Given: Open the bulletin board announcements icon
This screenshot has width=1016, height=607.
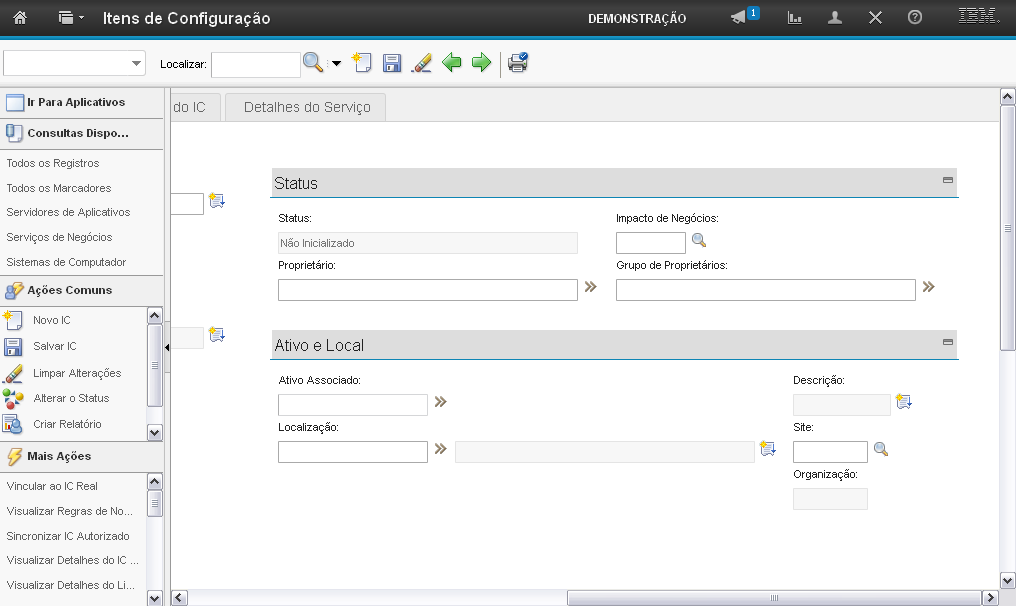Looking at the screenshot, I should click(x=739, y=18).
